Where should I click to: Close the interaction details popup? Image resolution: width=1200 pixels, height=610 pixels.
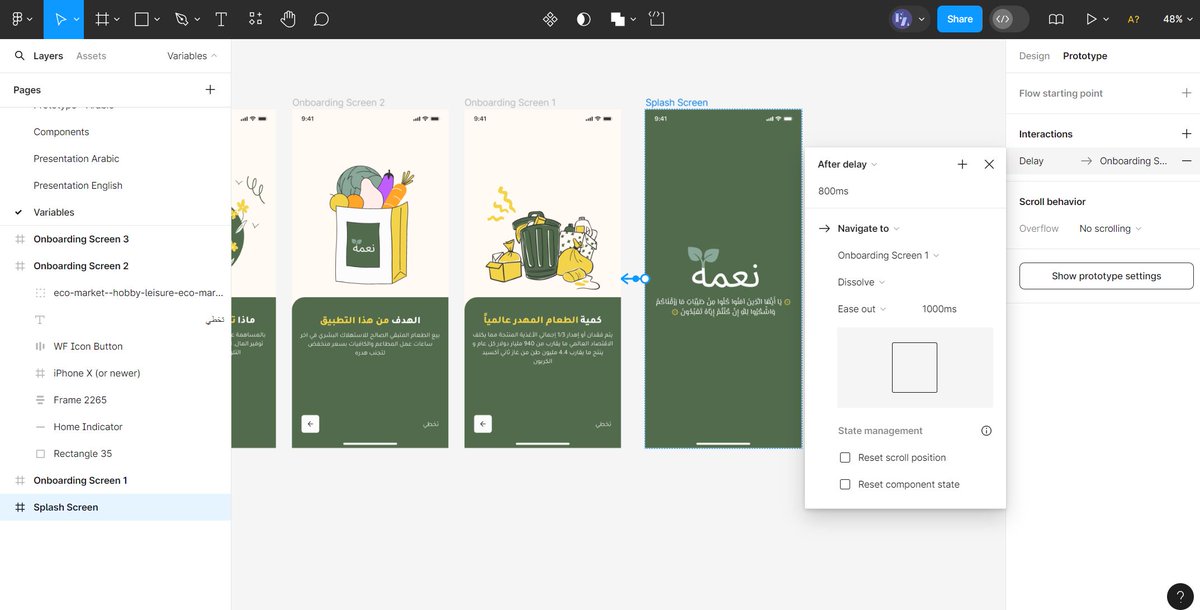pyautogui.click(x=989, y=164)
